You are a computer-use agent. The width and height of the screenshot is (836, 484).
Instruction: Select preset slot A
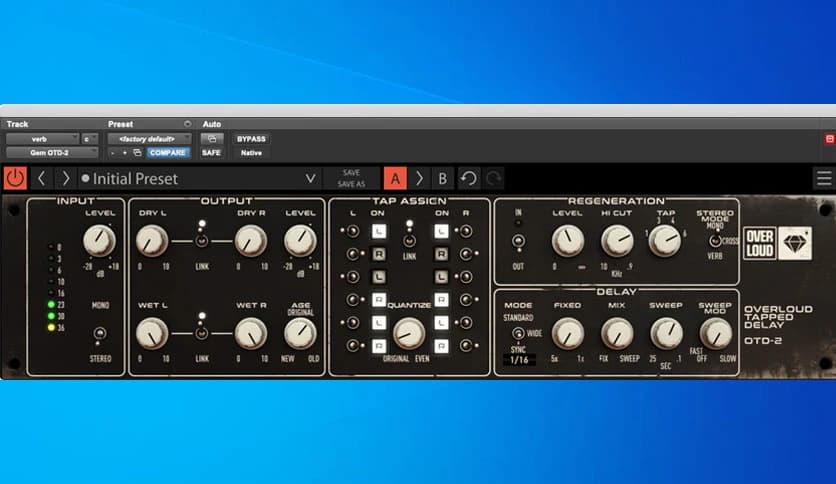pyautogui.click(x=395, y=178)
